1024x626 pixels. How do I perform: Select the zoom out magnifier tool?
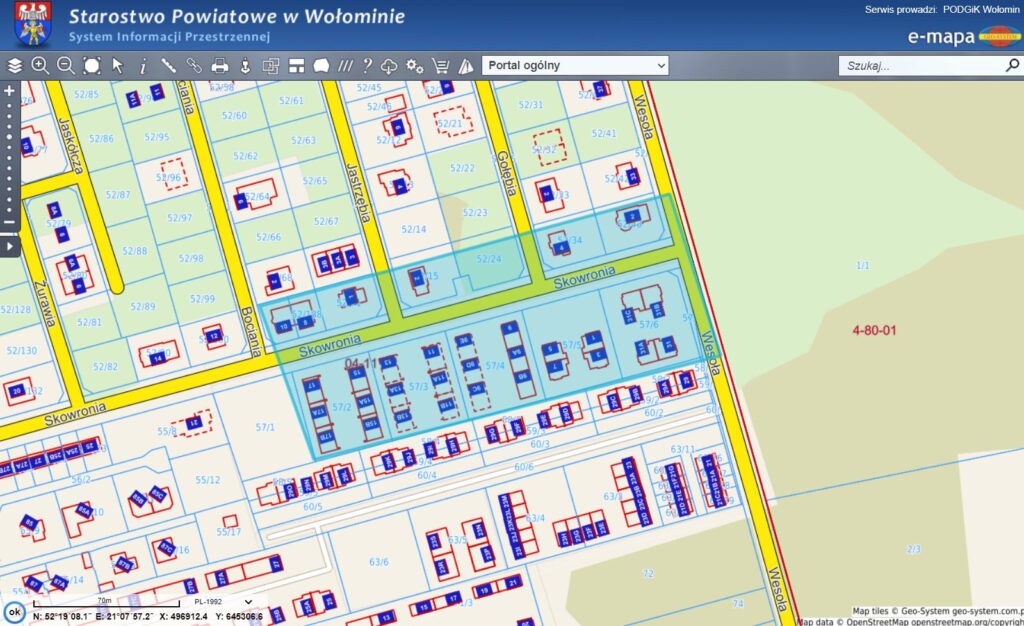[66, 66]
